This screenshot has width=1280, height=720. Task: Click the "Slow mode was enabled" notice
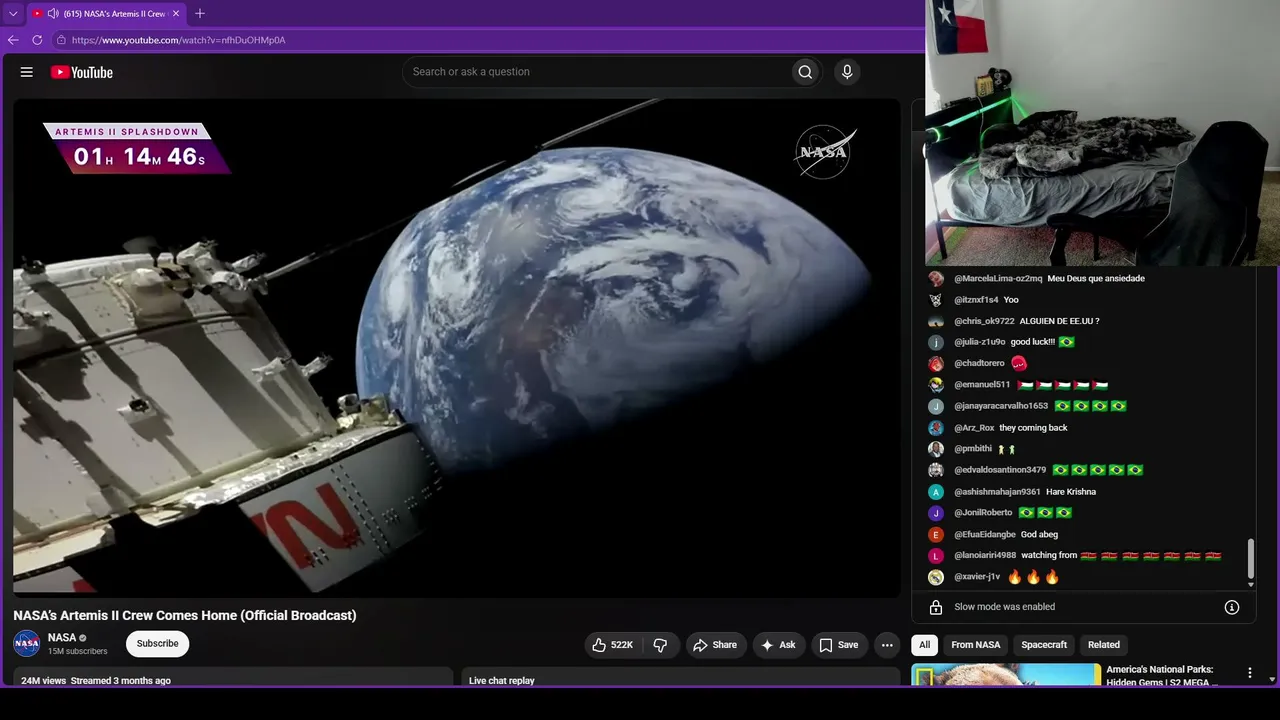pos(1005,607)
